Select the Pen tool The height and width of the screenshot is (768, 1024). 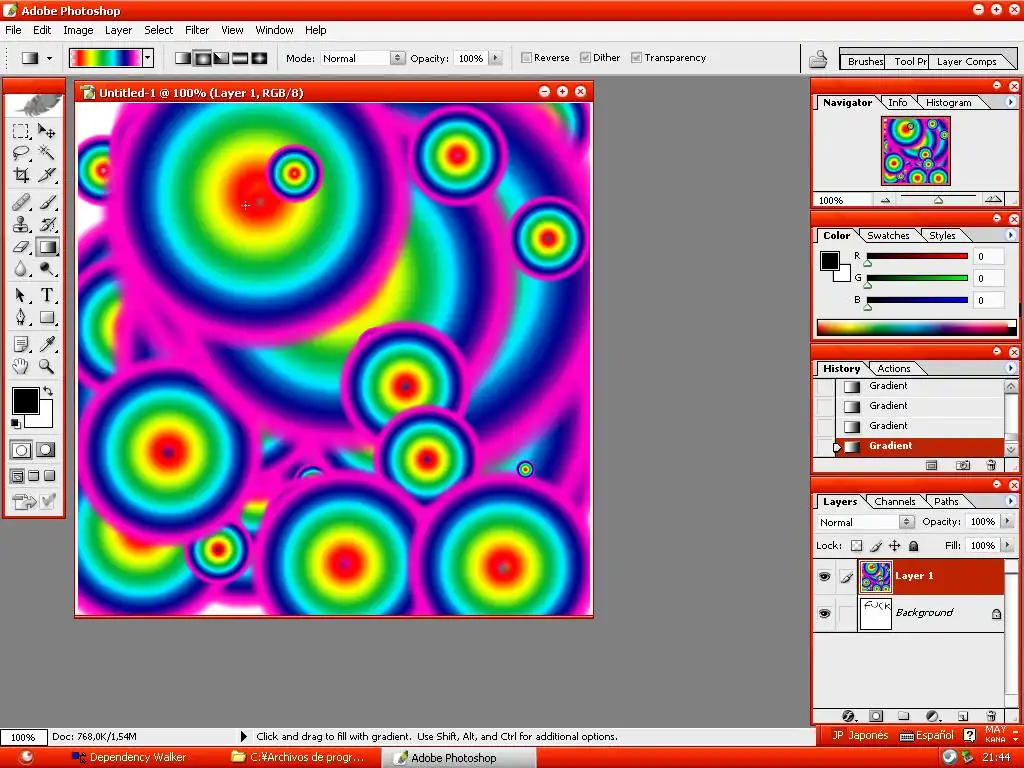(x=21, y=317)
